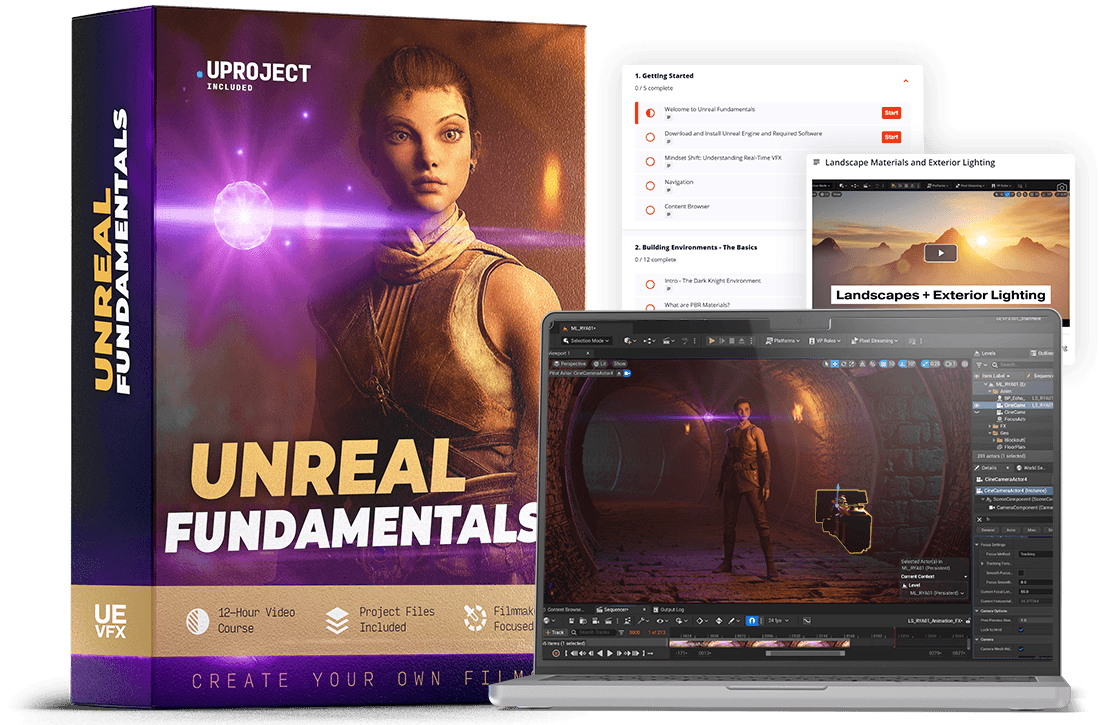Image resolution: width=1100 pixels, height=725 pixels.
Task: Open the 24 fps frame rate dropdown
Action: (778, 620)
